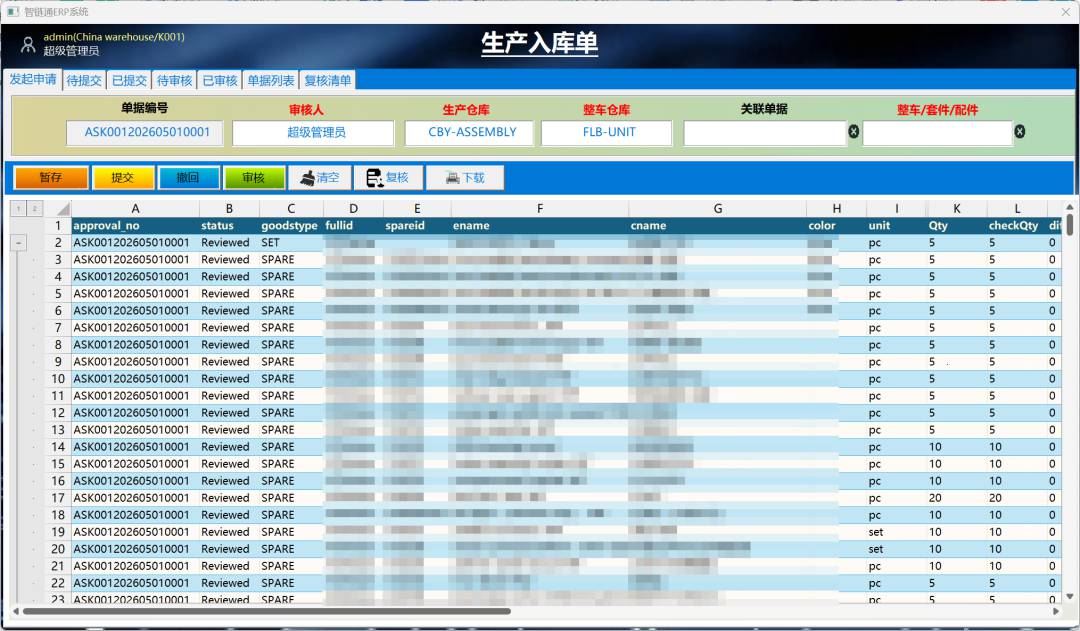Go to the 待审核 tab

(x=174, y=81)
